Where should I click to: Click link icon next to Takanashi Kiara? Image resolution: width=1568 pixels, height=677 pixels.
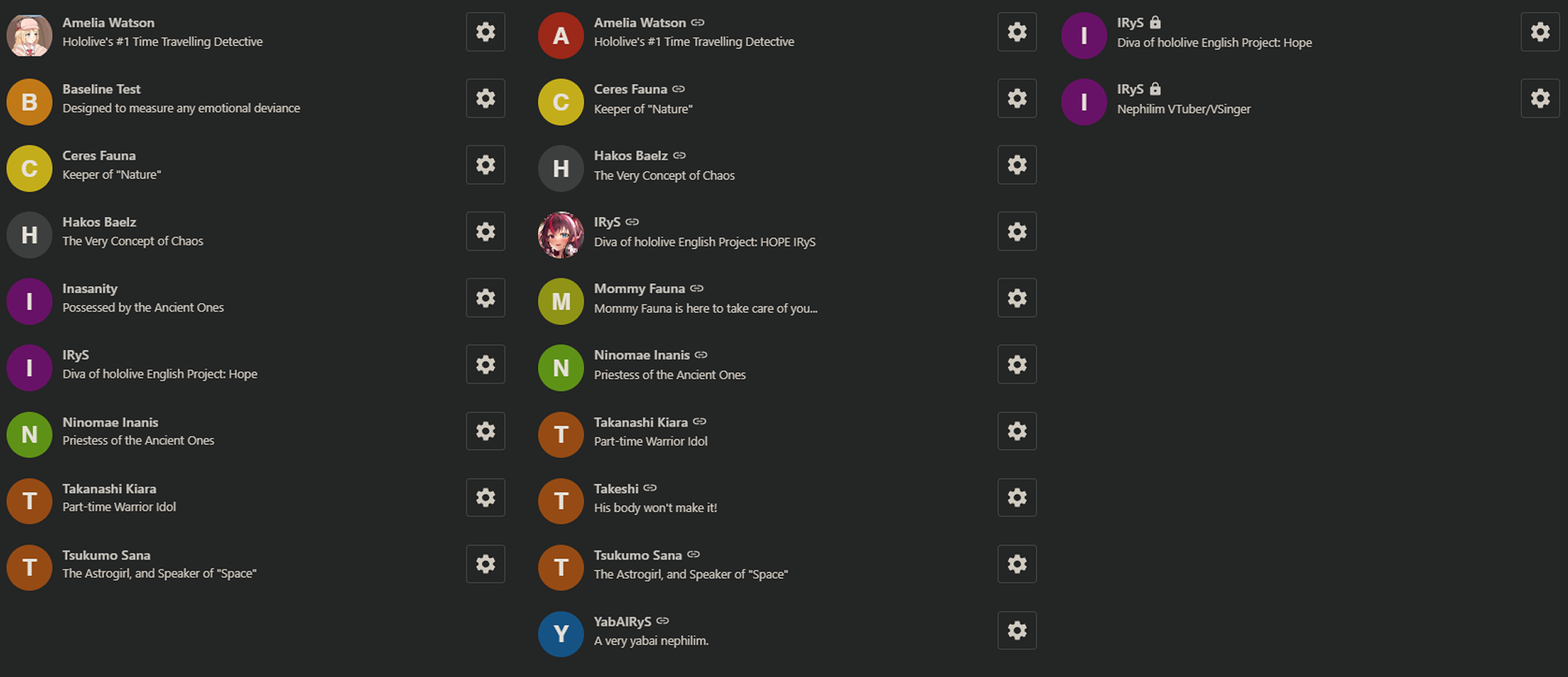point(700,422)
